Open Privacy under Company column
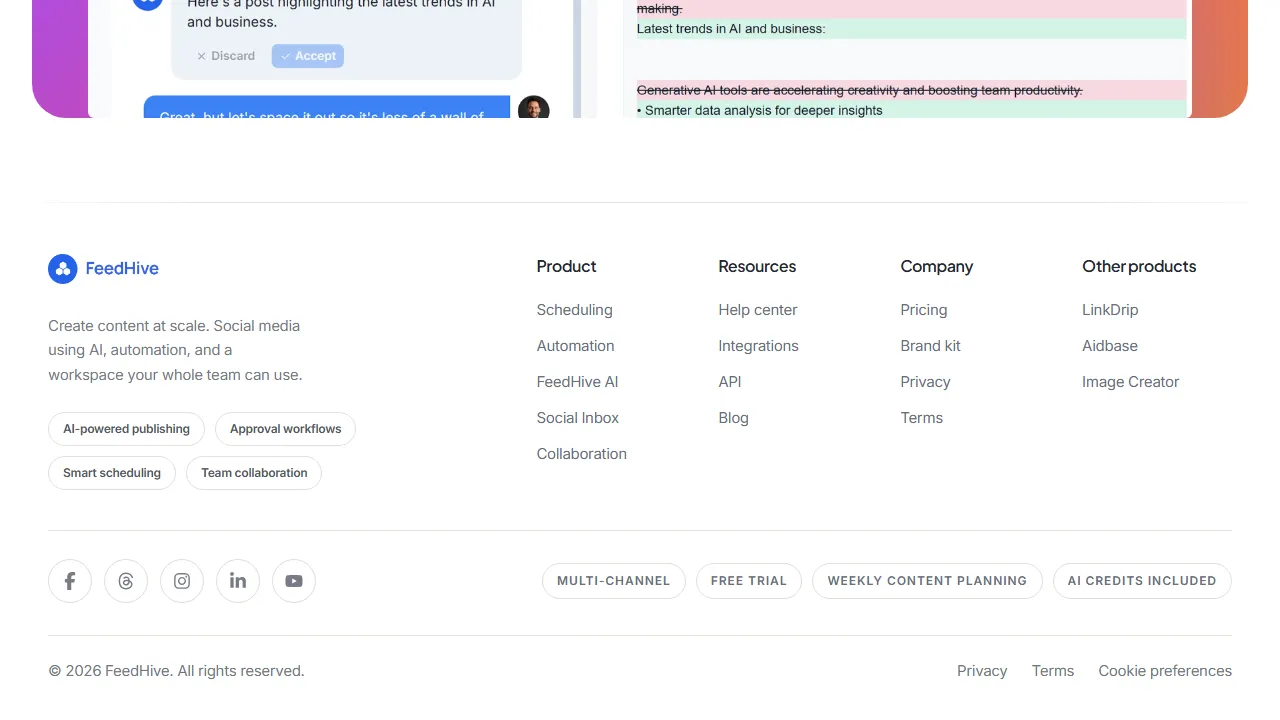This screenshot has height=720, width=1280. click(x=926, y=382)
